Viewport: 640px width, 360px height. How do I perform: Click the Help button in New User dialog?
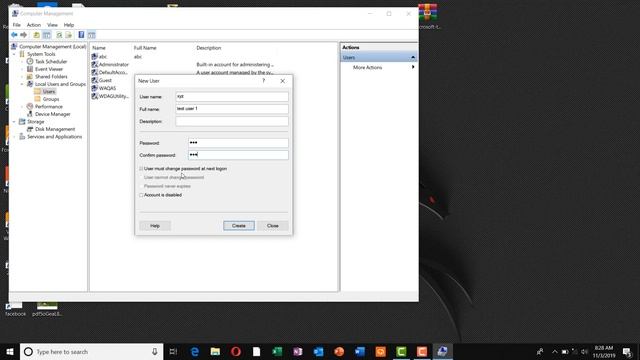point(155,226)
